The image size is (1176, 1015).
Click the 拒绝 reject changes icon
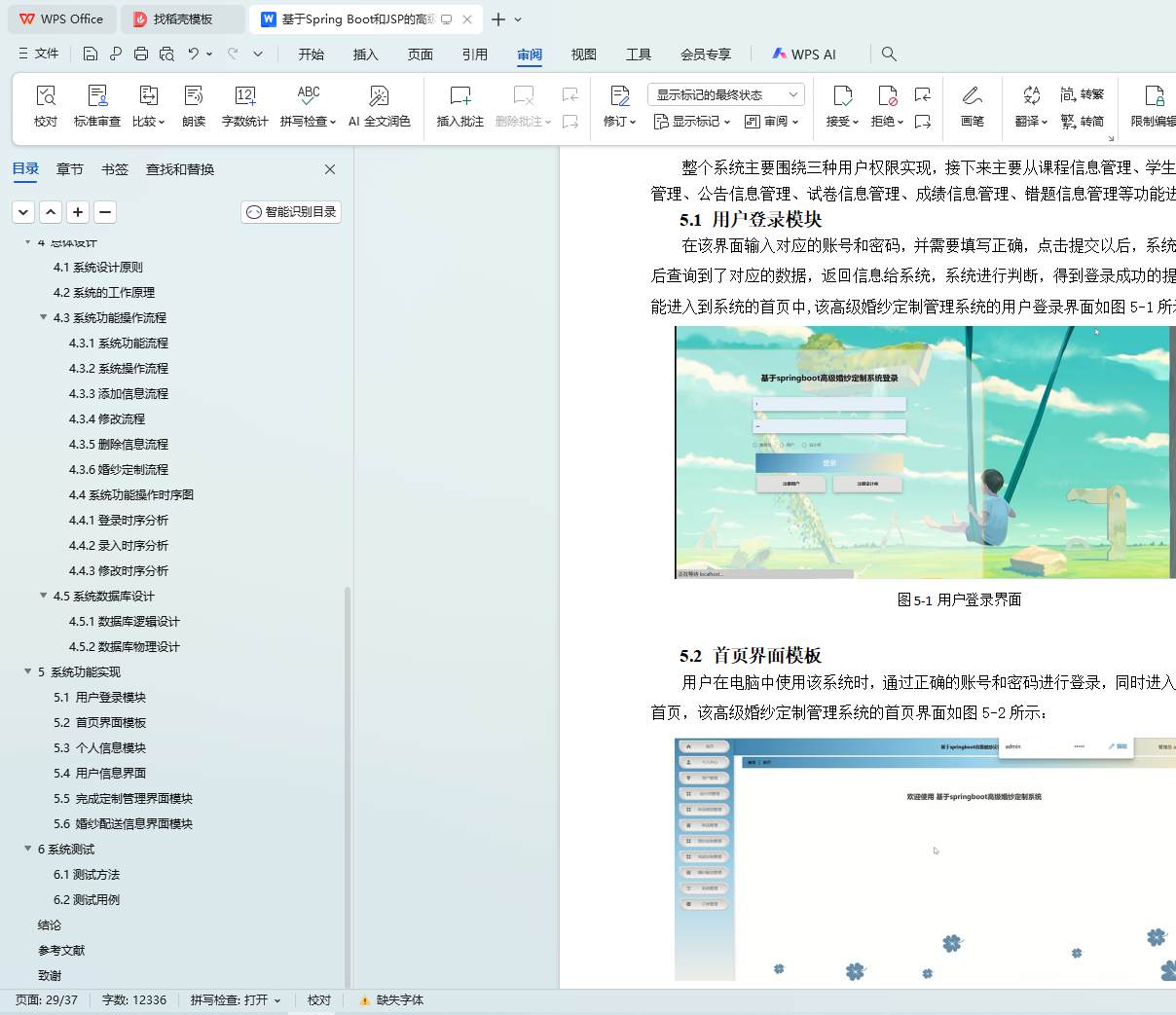[x=887, y=95]
